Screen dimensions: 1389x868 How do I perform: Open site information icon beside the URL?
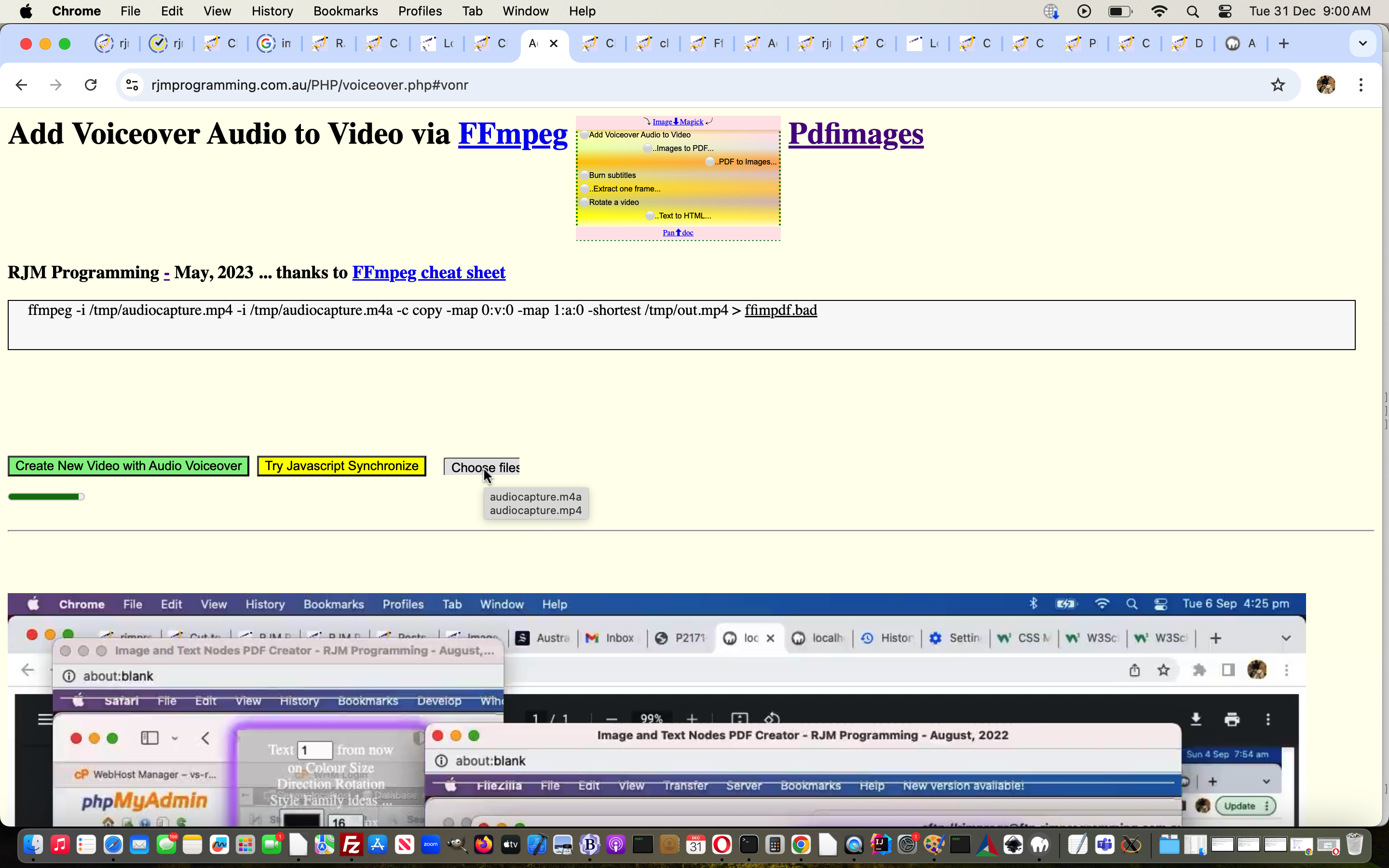(132, 85)
